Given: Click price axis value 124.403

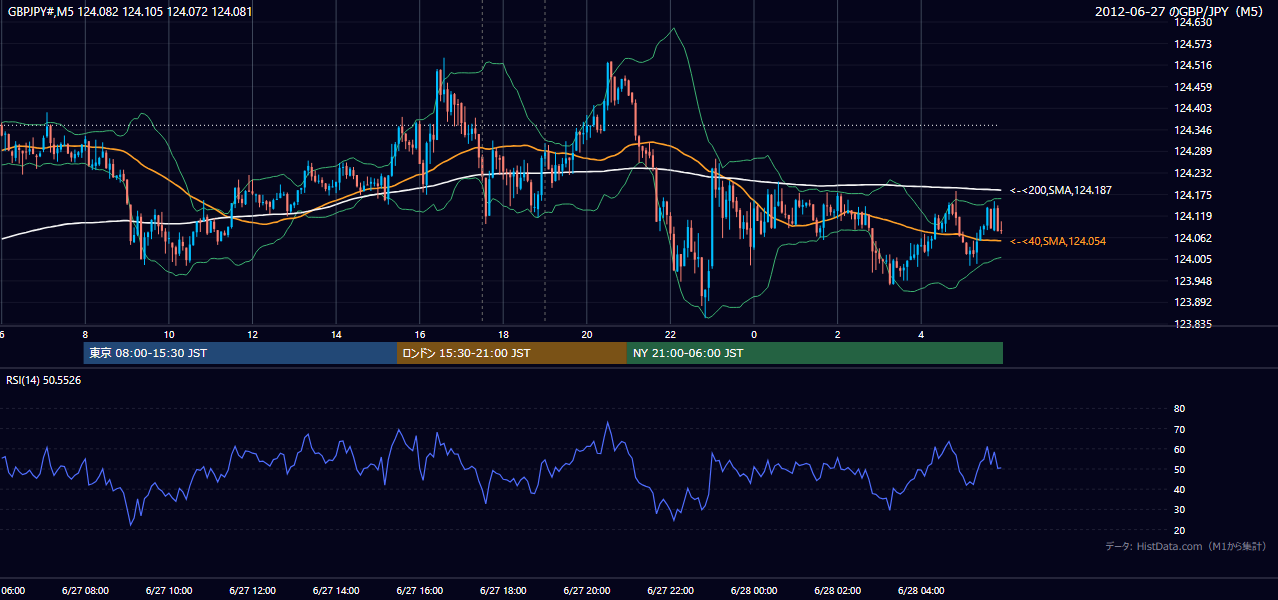Looking at the screenshot, I should point(1192,109).
